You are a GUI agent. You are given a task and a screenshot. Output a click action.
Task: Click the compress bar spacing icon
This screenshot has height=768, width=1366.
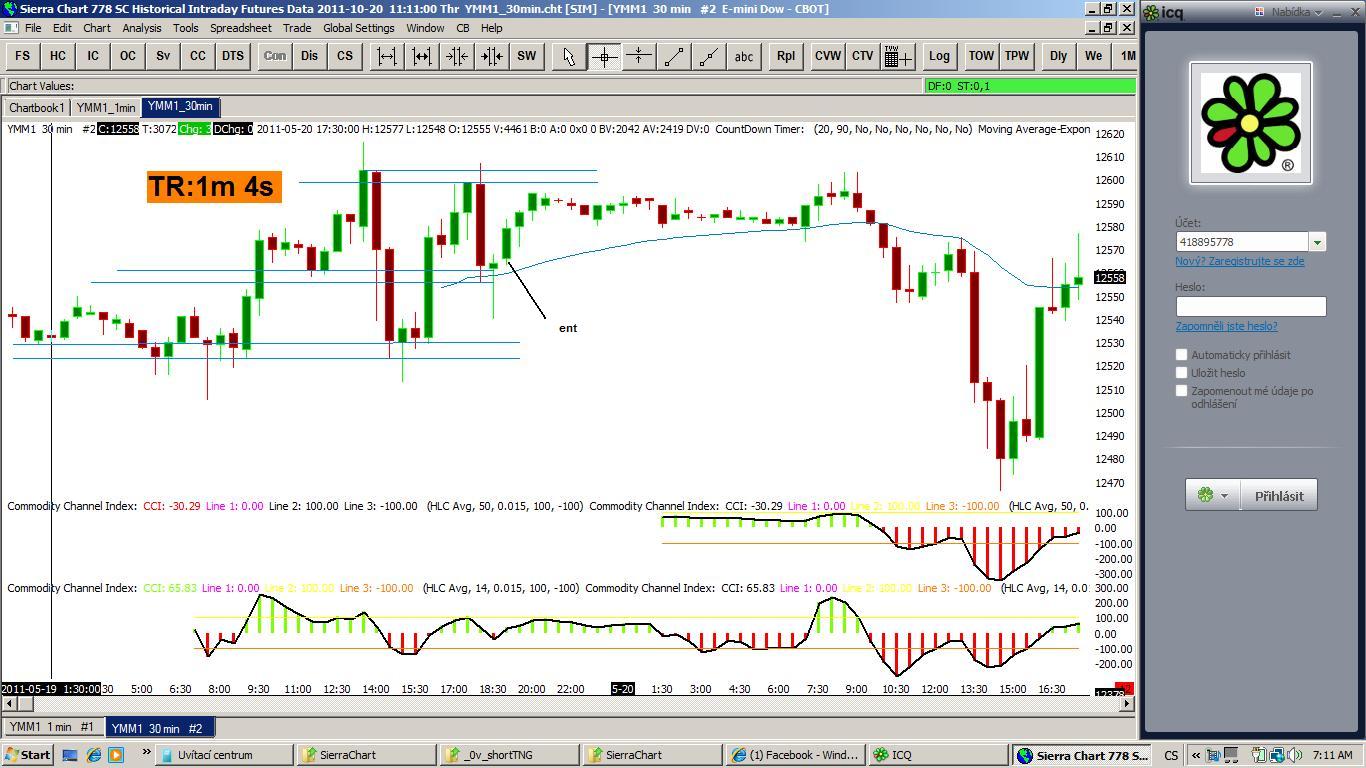[x=421, y=56]
